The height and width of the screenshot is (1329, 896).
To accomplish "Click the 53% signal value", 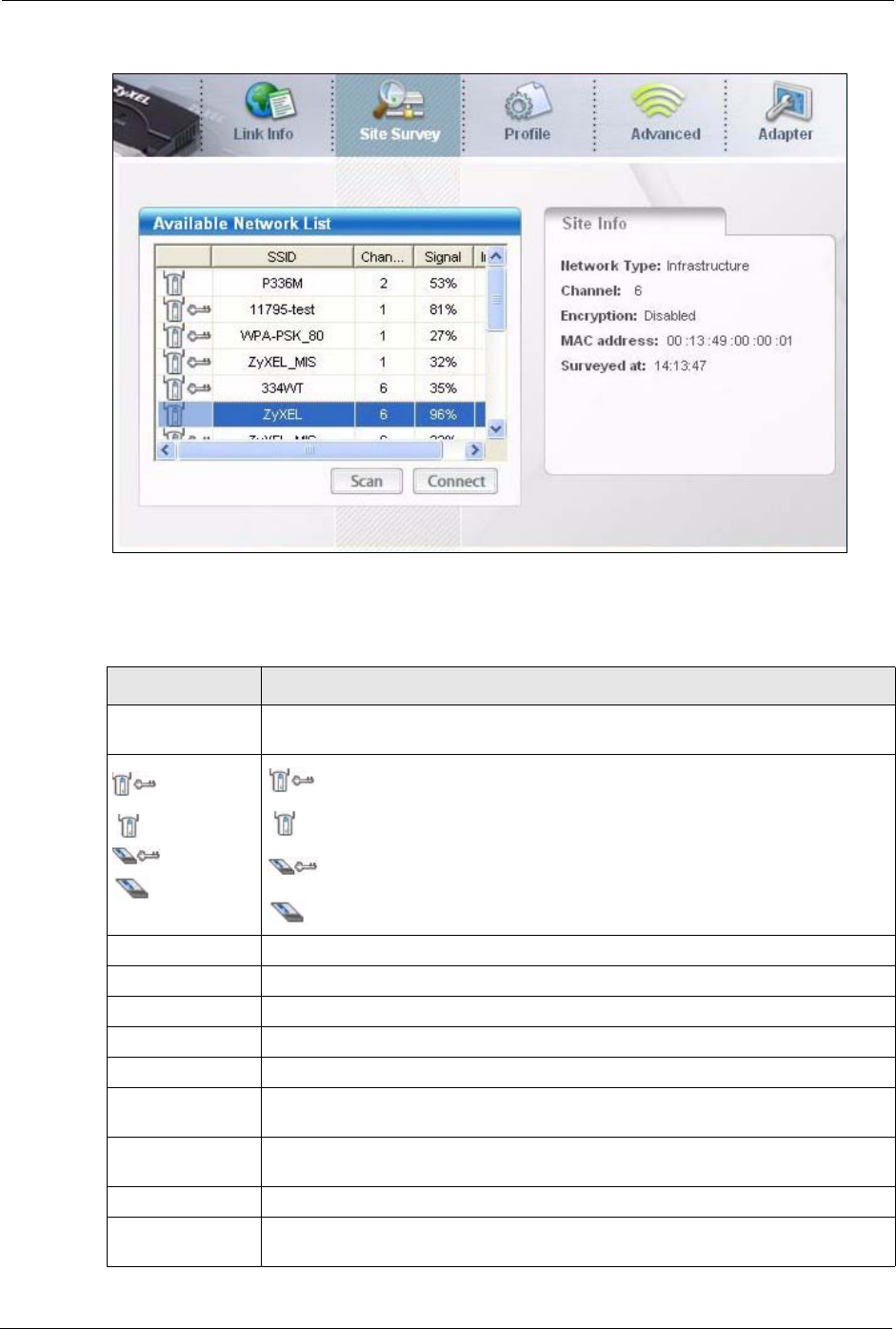I will [443, 283].
